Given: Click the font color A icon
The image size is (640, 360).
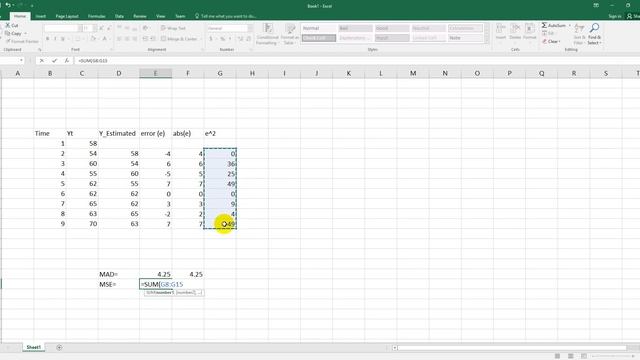Looking at the screenshot, I should click(x=104, y=39).
